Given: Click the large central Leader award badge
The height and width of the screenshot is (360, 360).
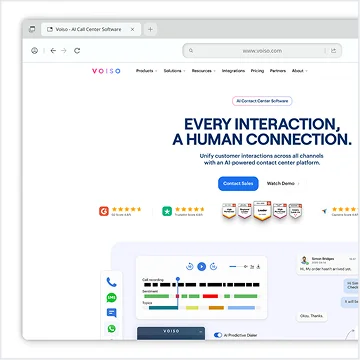Looking at the screenshot, I should pos(262,211).
